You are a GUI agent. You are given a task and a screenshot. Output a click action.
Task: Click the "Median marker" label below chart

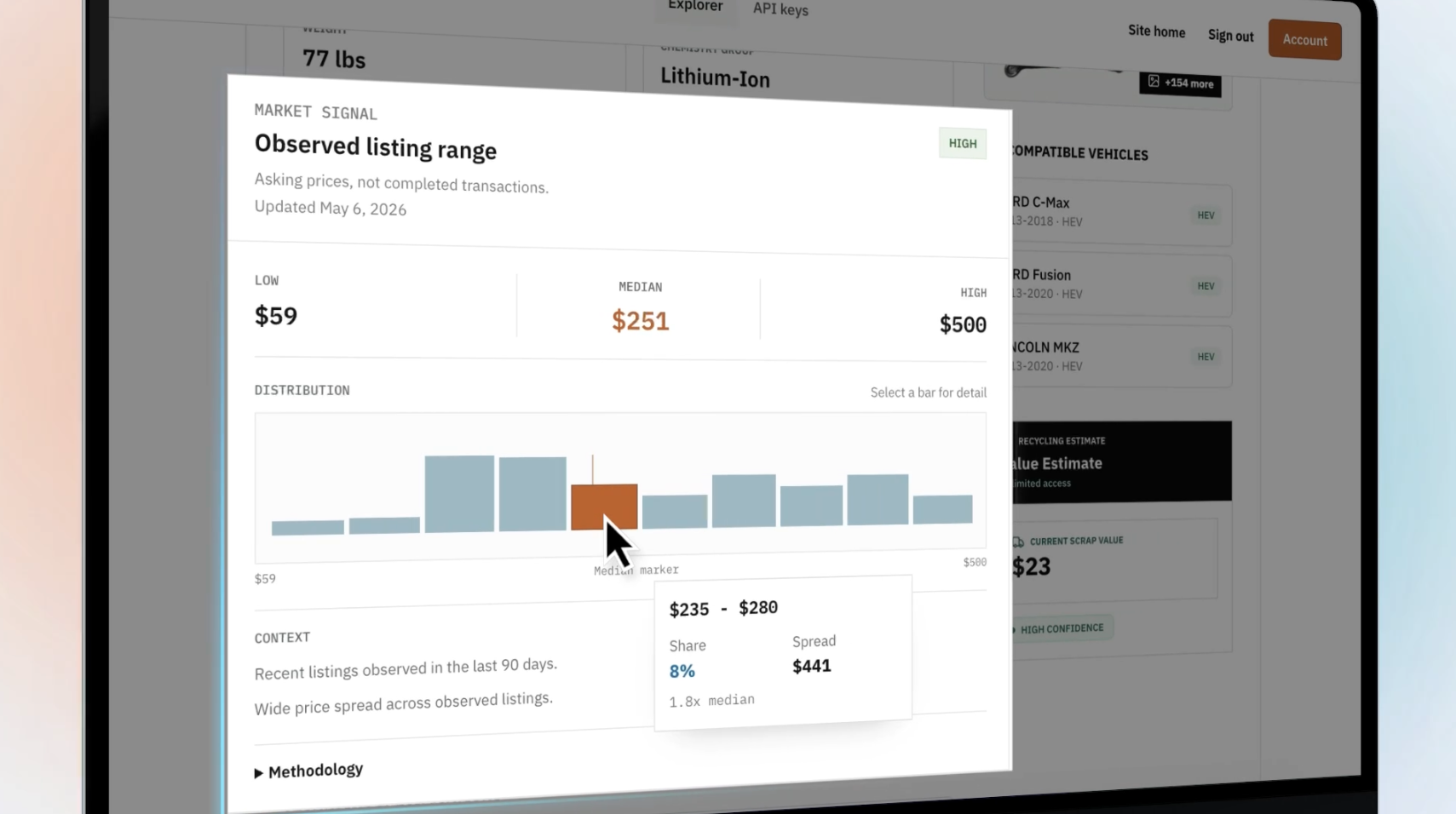click(636, 570)
